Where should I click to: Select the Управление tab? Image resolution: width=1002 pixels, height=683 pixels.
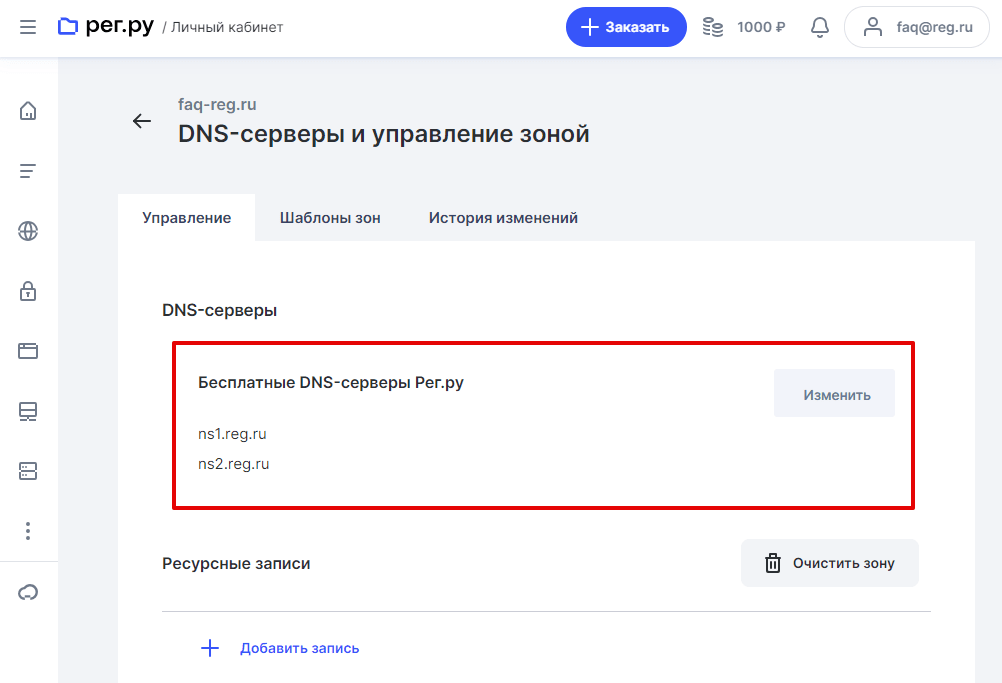tap(186, 218)
